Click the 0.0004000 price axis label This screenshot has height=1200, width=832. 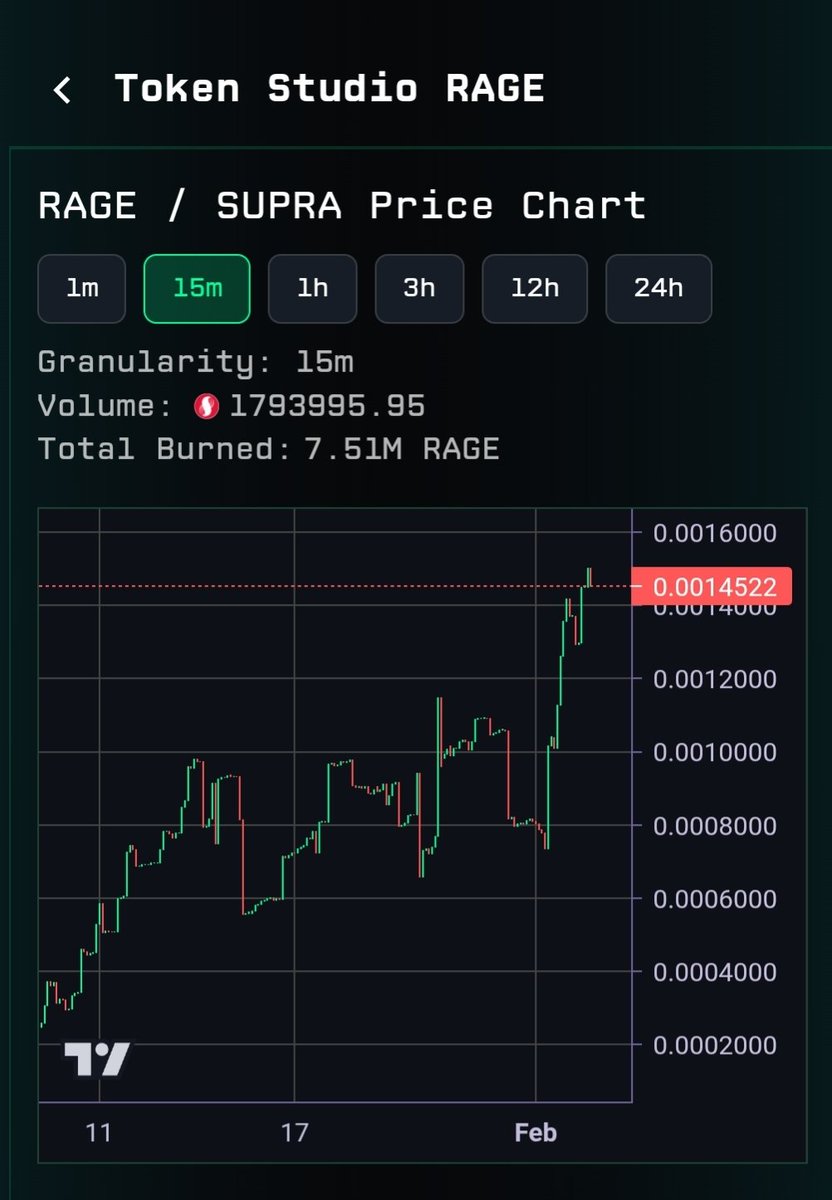[715, 972]
